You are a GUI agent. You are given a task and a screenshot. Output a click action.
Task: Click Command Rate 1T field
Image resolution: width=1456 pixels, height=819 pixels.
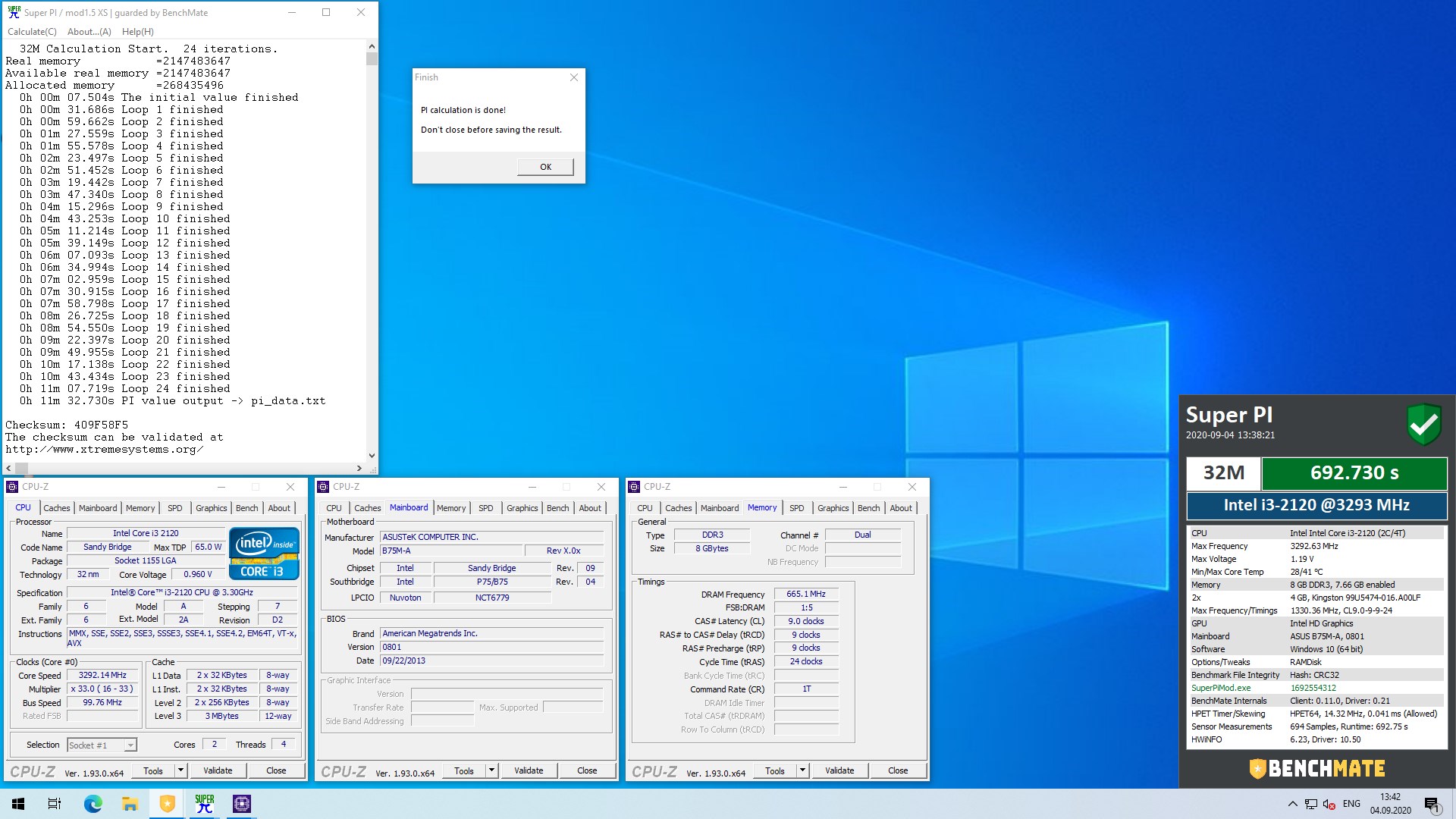(806, 689)
